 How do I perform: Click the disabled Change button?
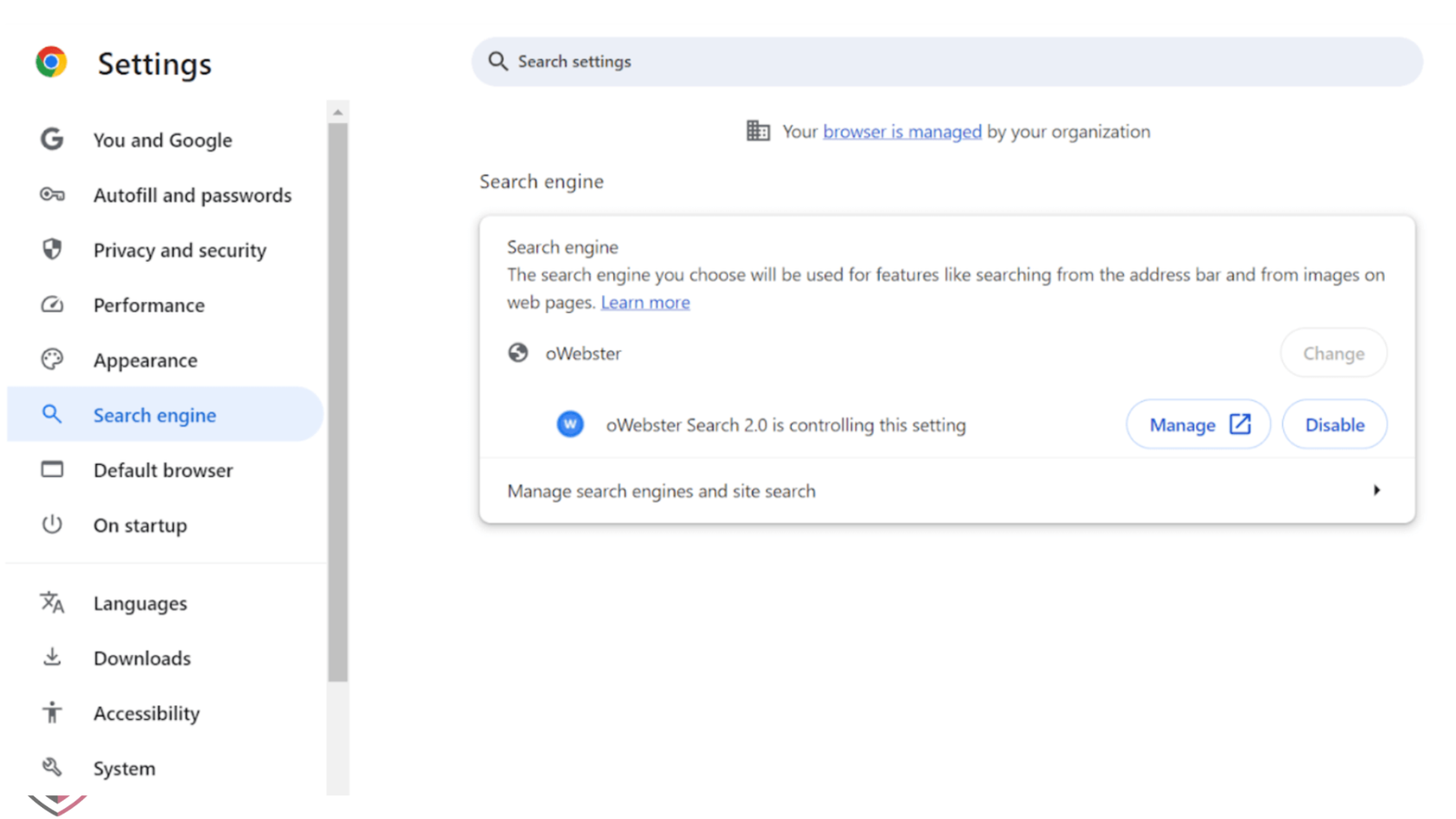pyautogui.click(x=1333, y=353)
